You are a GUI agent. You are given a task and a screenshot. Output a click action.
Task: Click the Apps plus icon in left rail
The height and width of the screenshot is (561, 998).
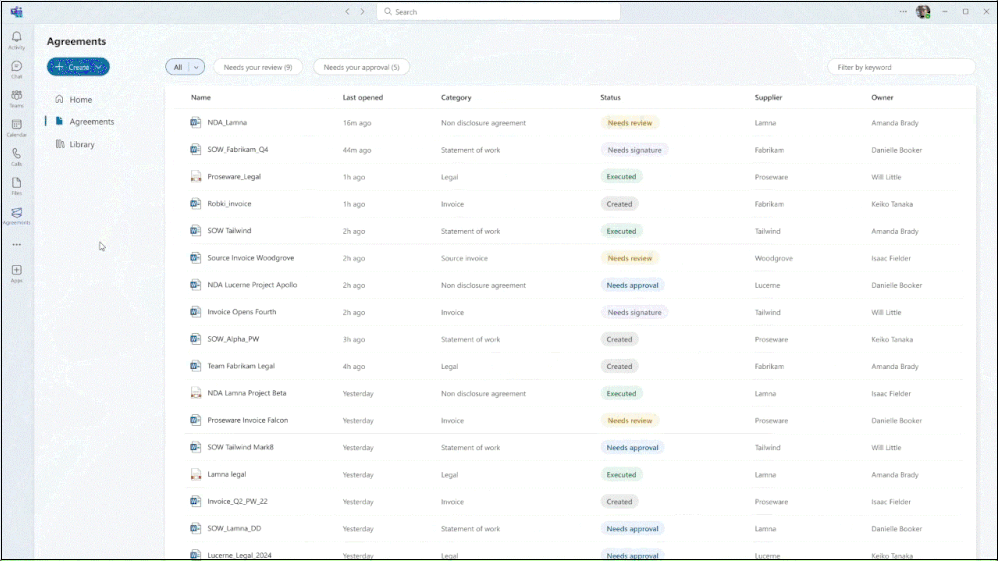click(x=16, y=271)
